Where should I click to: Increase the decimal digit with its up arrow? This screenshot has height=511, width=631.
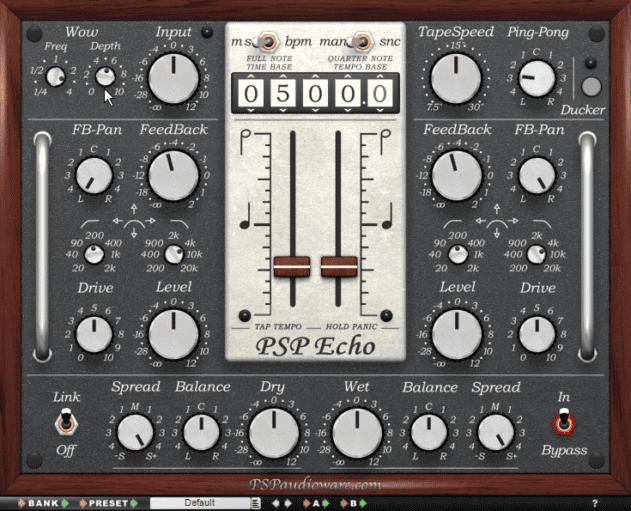click(x=379, y=76)
